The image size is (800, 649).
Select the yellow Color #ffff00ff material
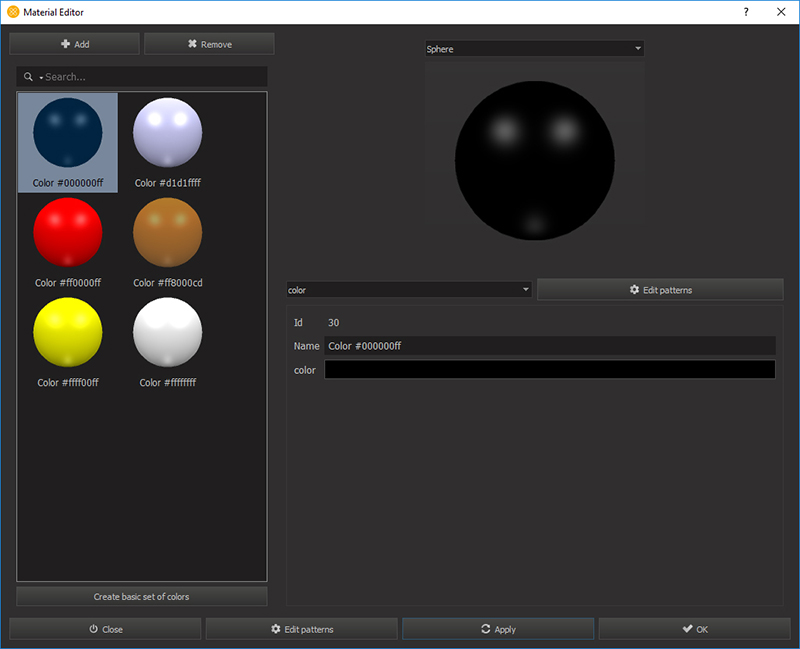pyautogui.click(x=68, y=342)
